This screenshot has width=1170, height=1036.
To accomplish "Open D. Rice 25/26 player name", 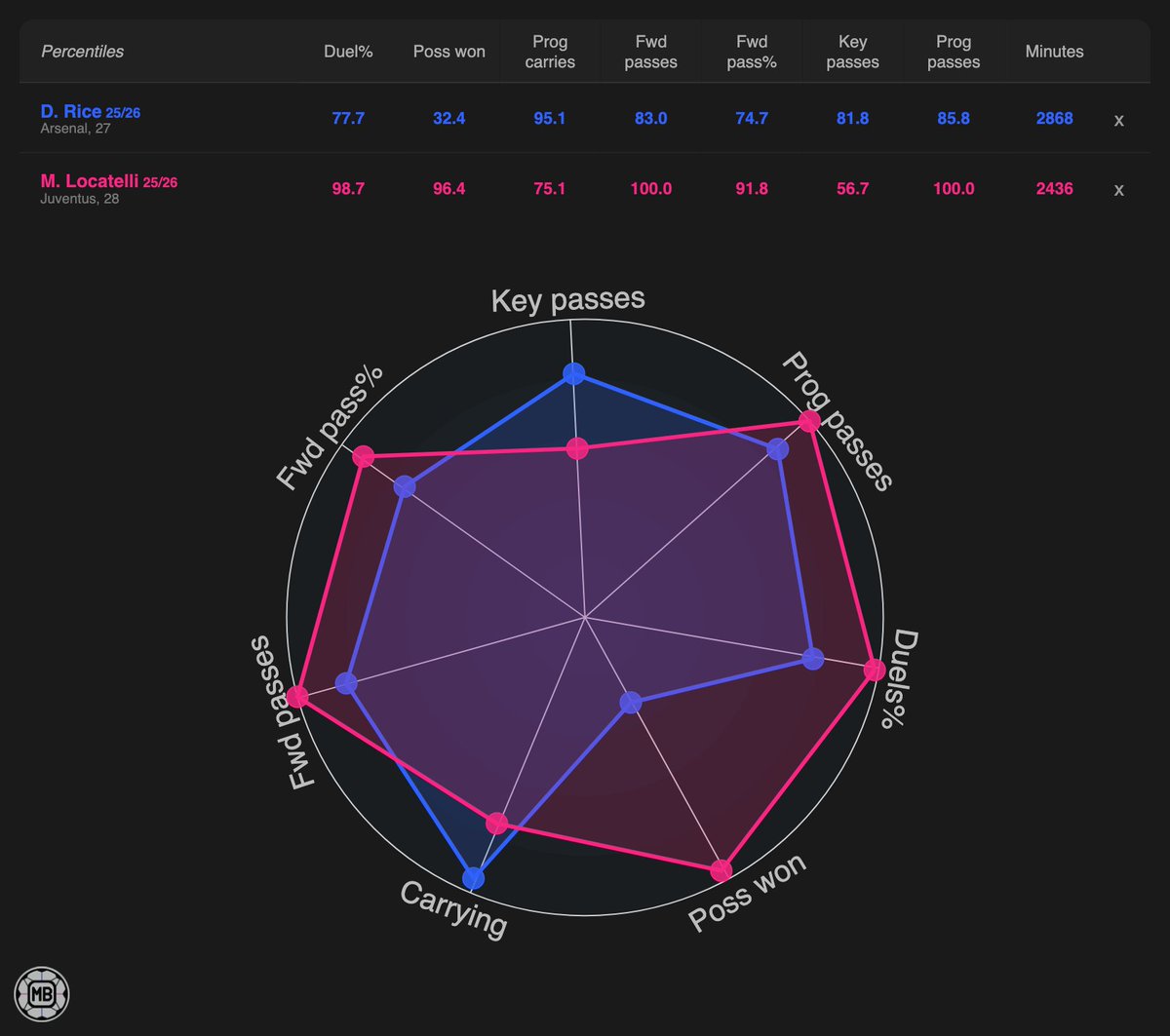I will point(91,112).
